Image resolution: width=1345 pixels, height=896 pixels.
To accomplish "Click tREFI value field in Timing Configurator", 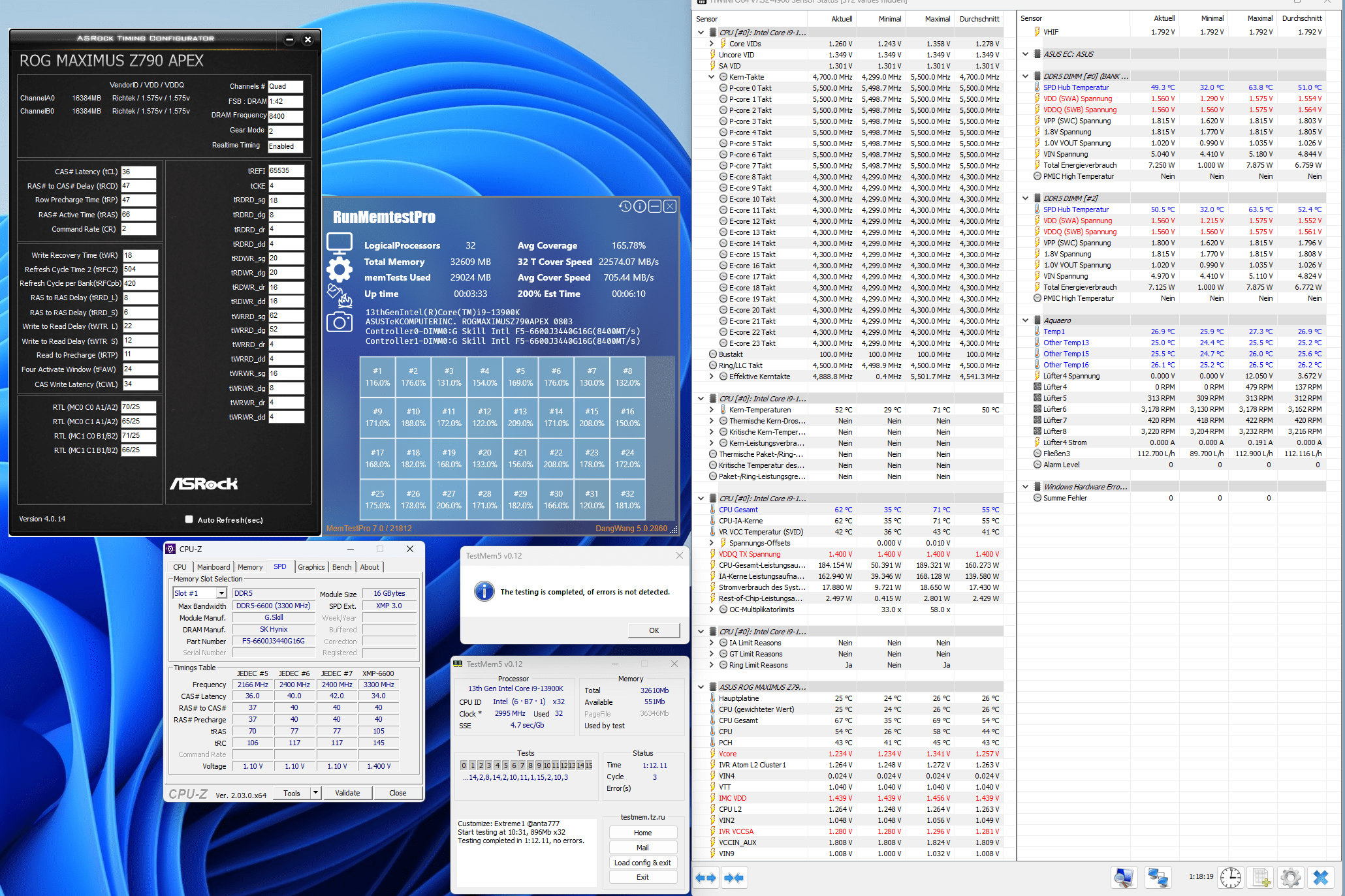I will (286, 171).
